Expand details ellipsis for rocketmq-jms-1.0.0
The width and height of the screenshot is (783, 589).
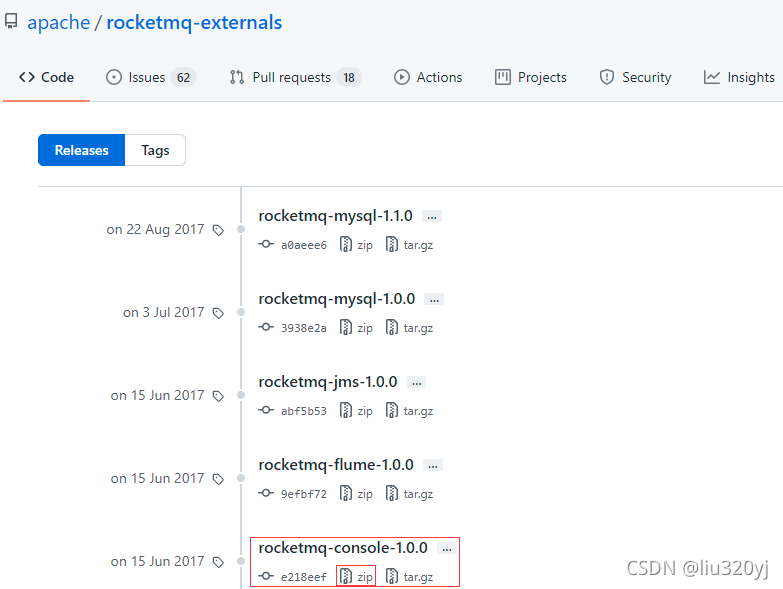pos(416,382)
